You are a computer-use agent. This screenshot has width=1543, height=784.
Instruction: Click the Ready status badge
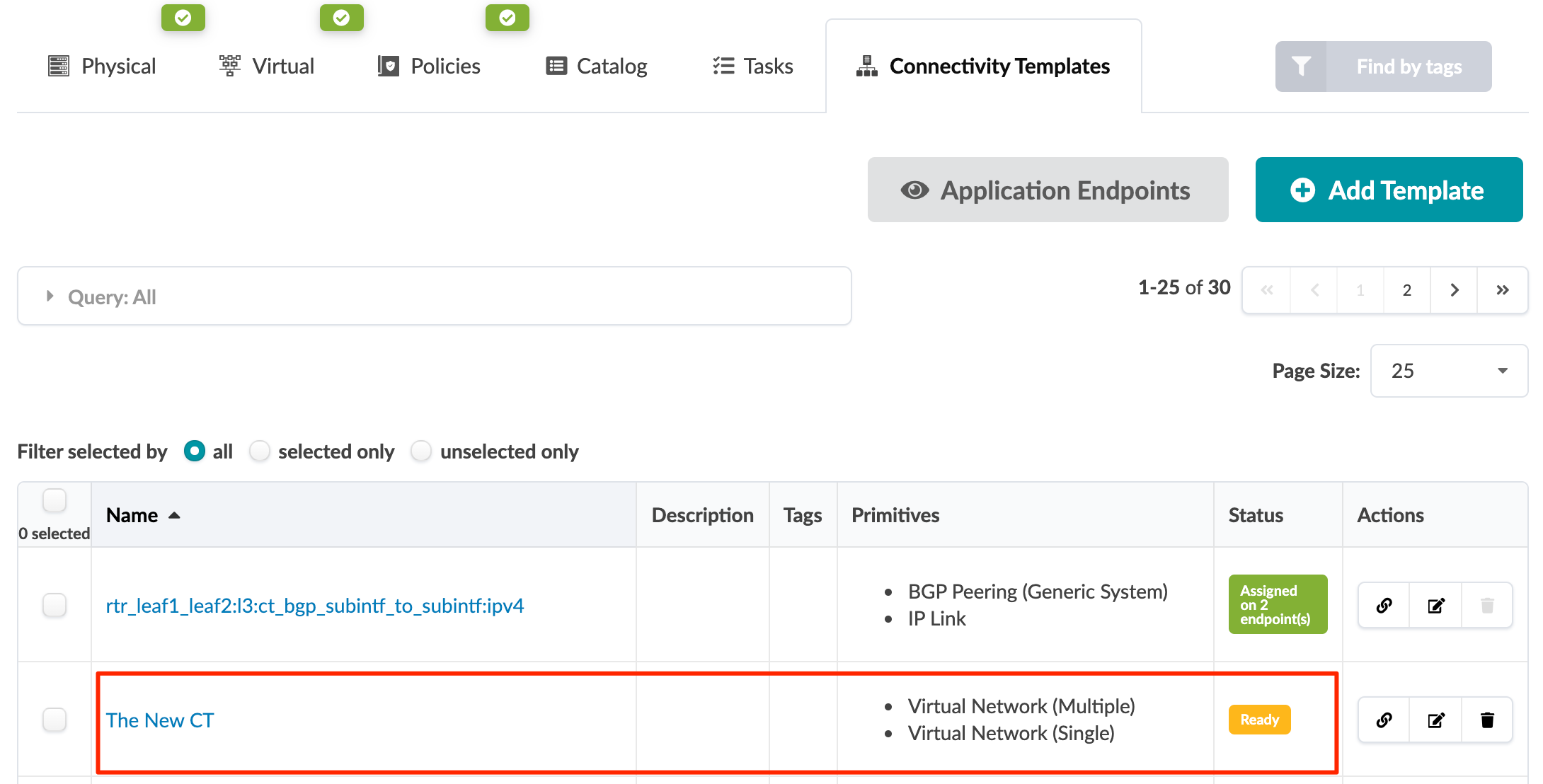tap(1259, 719)
